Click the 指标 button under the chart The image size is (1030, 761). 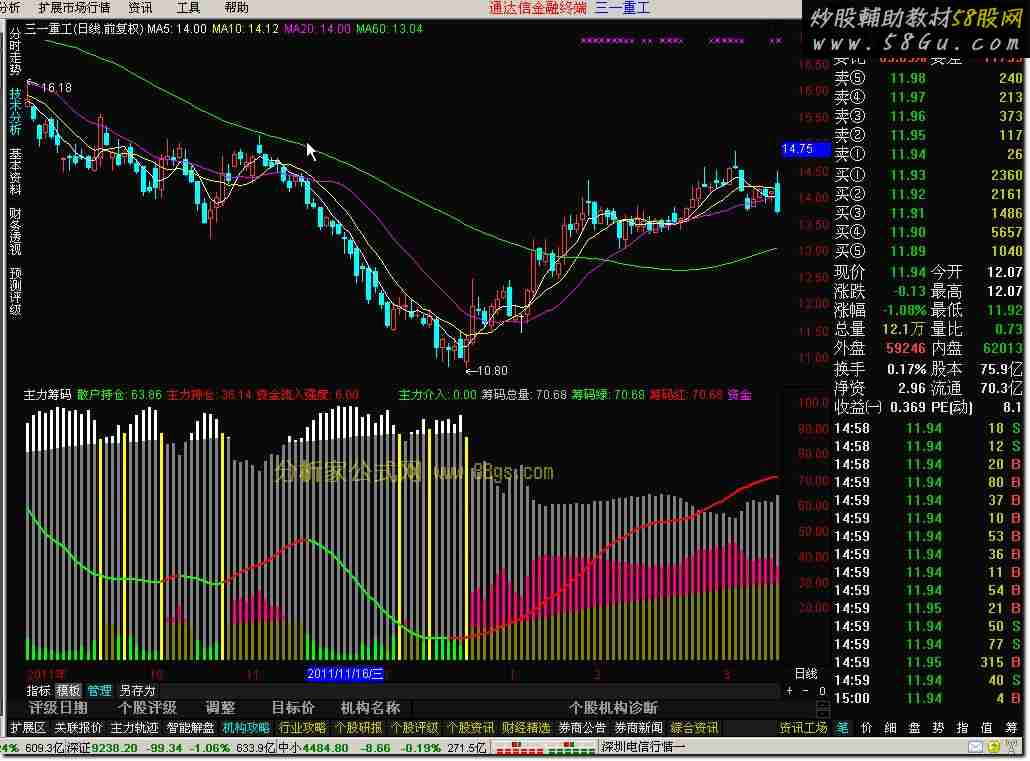tap(38, 691)
